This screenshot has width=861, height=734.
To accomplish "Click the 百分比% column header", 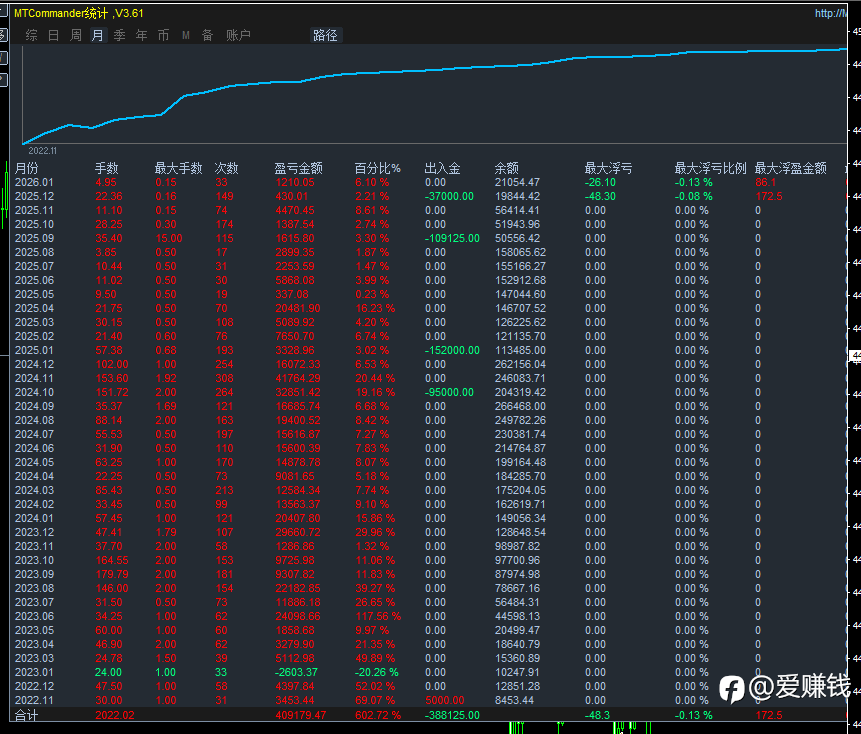I will 377,168.
